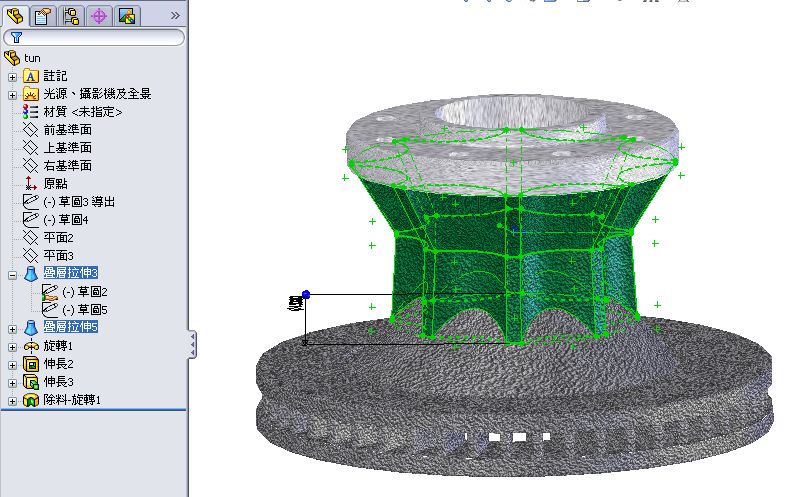
Task: Collapse the 疊層拉伸3 feature node
Action: pyautogui.click(x=12, y=275)
